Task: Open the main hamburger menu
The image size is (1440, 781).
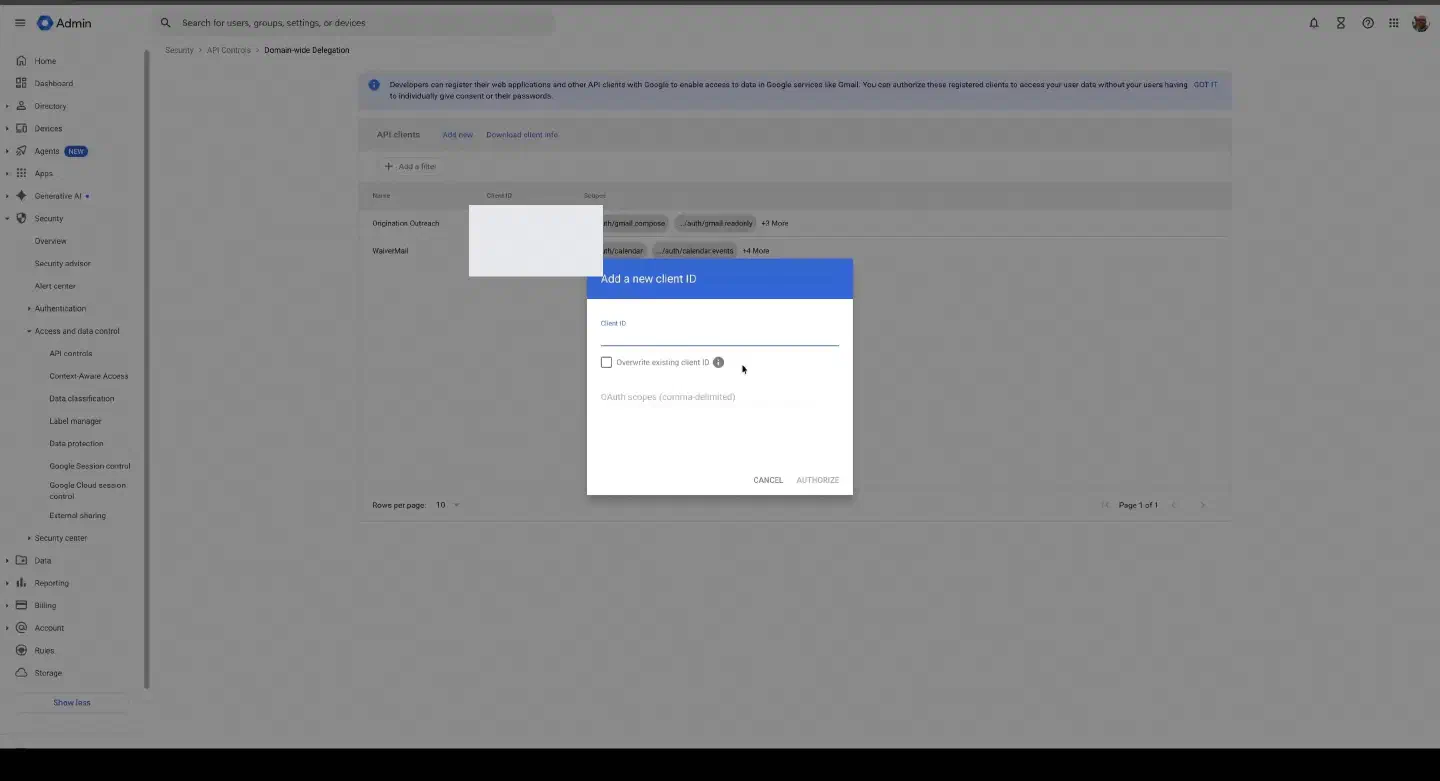Action: click(x=20, y=23)
